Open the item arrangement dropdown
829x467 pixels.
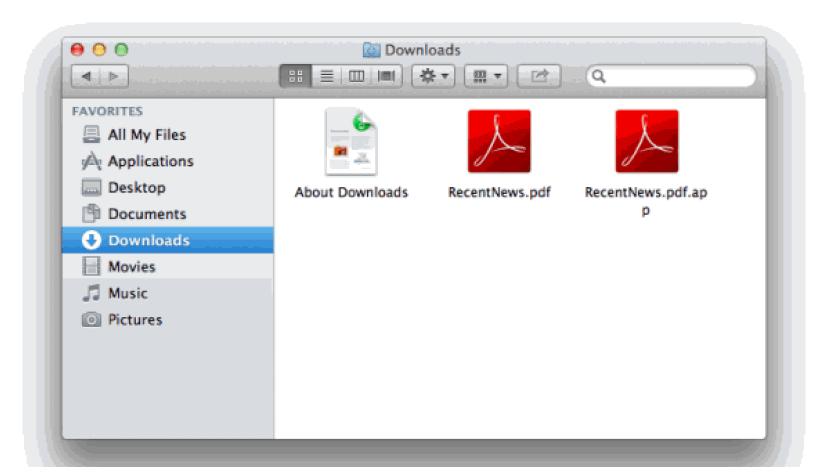[485, 76]
